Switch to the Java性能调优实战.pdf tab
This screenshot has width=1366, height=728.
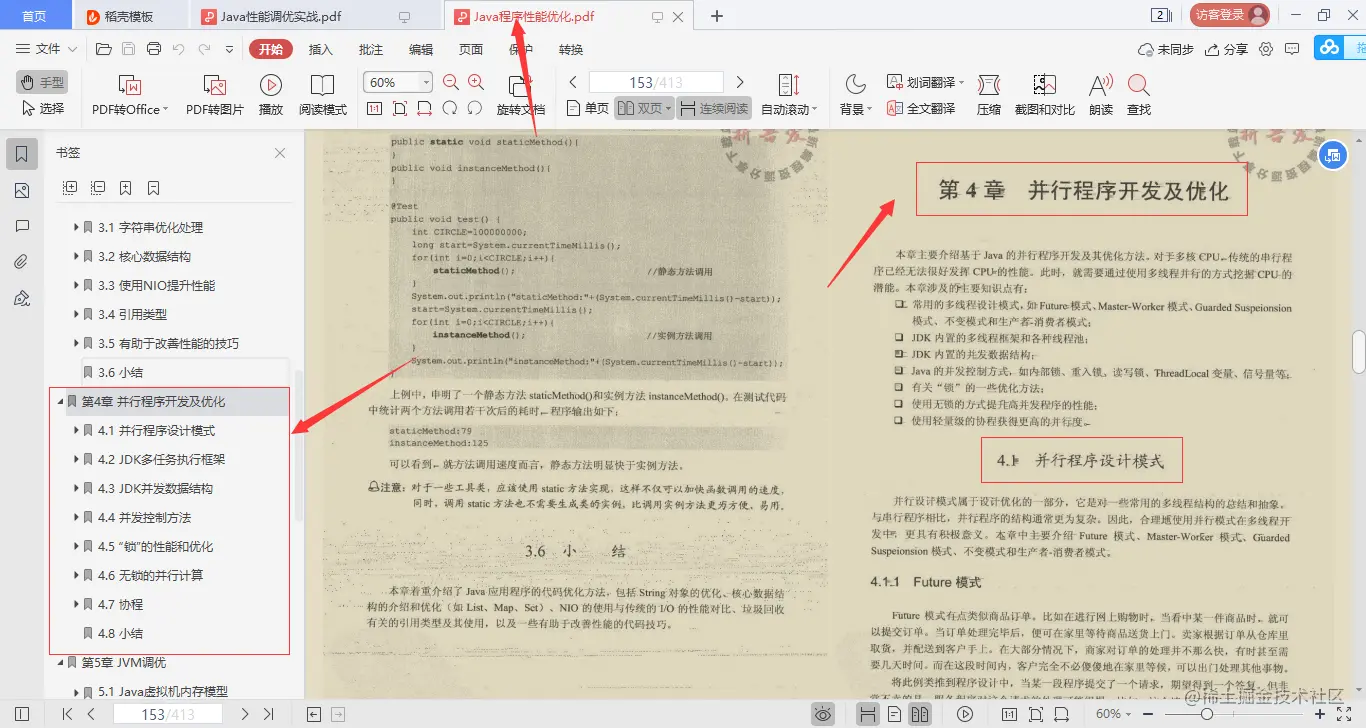pyautogui.click(x=281, y=17)
